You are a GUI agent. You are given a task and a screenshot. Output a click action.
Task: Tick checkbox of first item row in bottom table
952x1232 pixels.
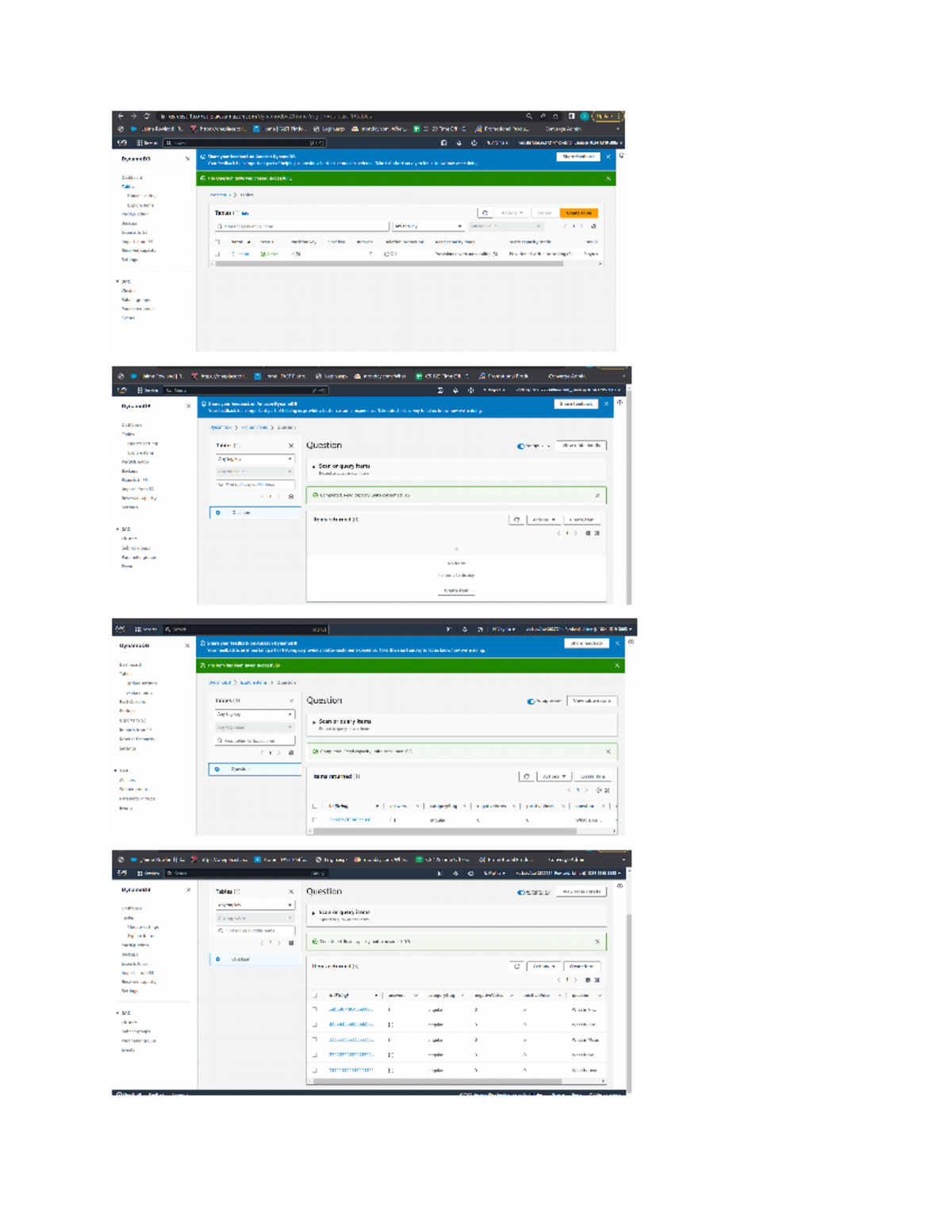(x=315, y=1010)
